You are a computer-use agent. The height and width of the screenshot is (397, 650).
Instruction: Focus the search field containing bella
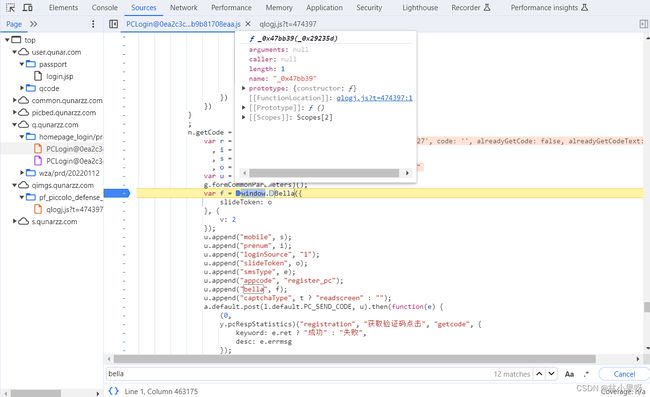coord(298,374)
